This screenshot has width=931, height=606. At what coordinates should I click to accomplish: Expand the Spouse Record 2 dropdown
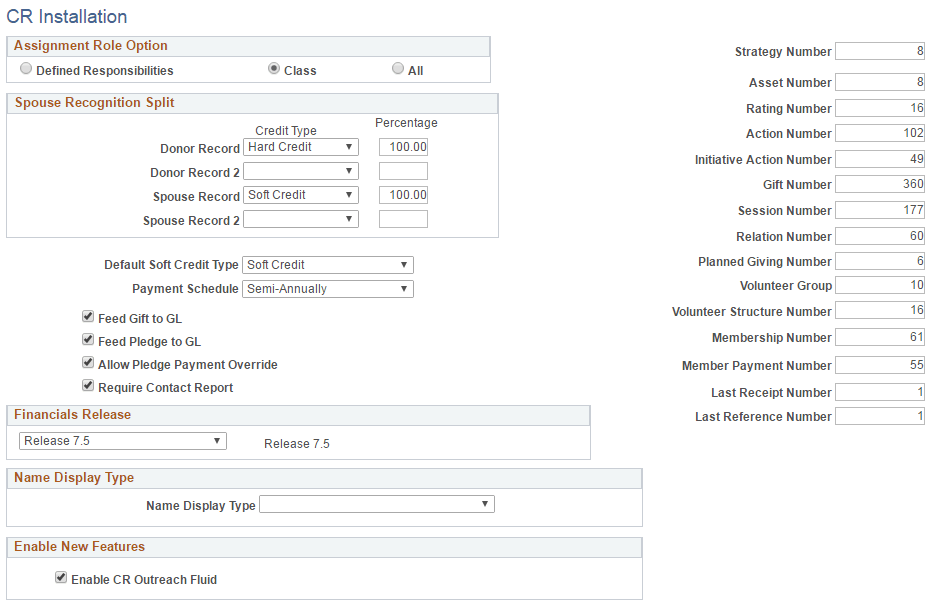tap(300, 218)
